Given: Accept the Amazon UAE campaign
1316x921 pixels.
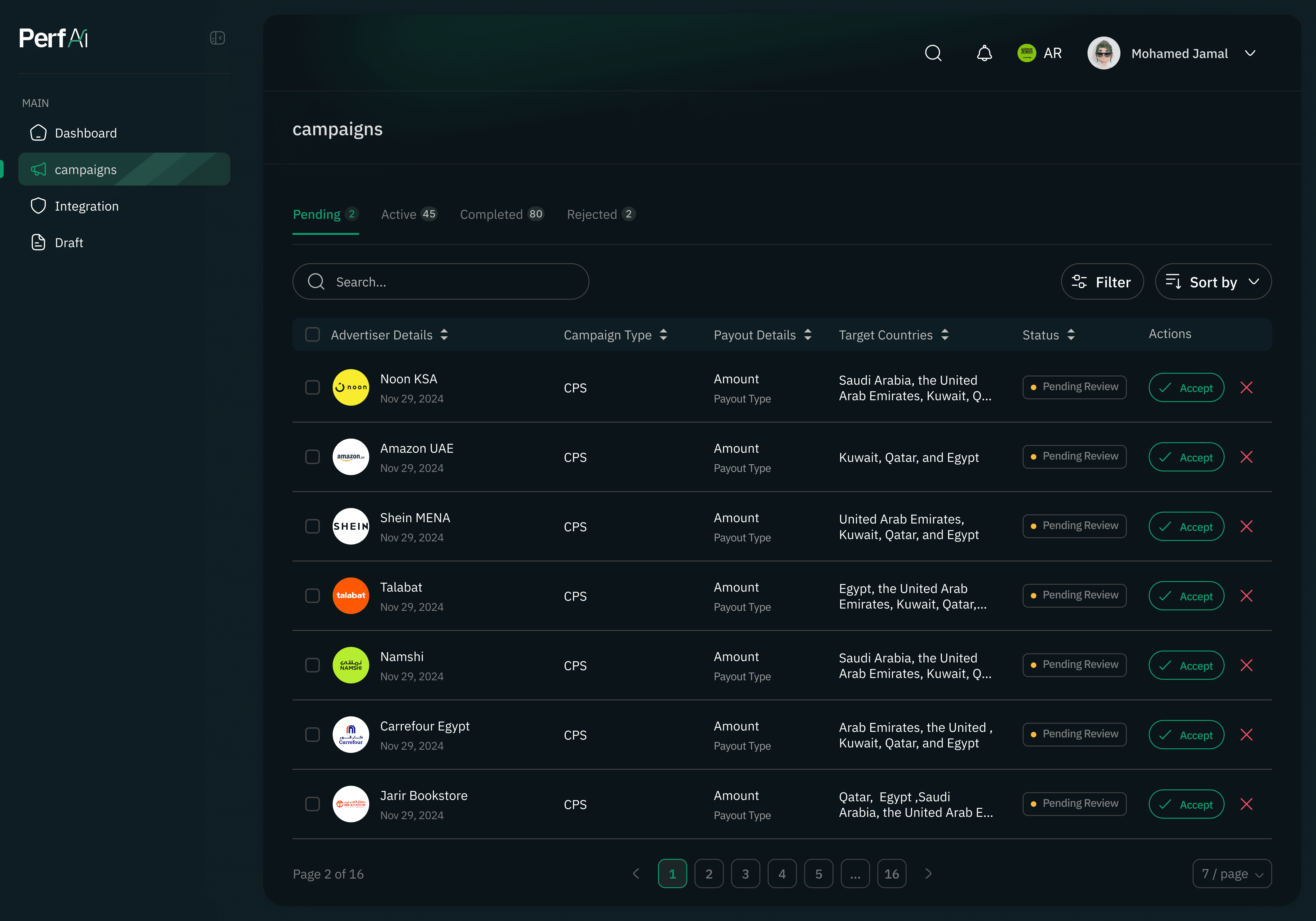Looking at the screenshot, I should click(x=1186, y=457).
